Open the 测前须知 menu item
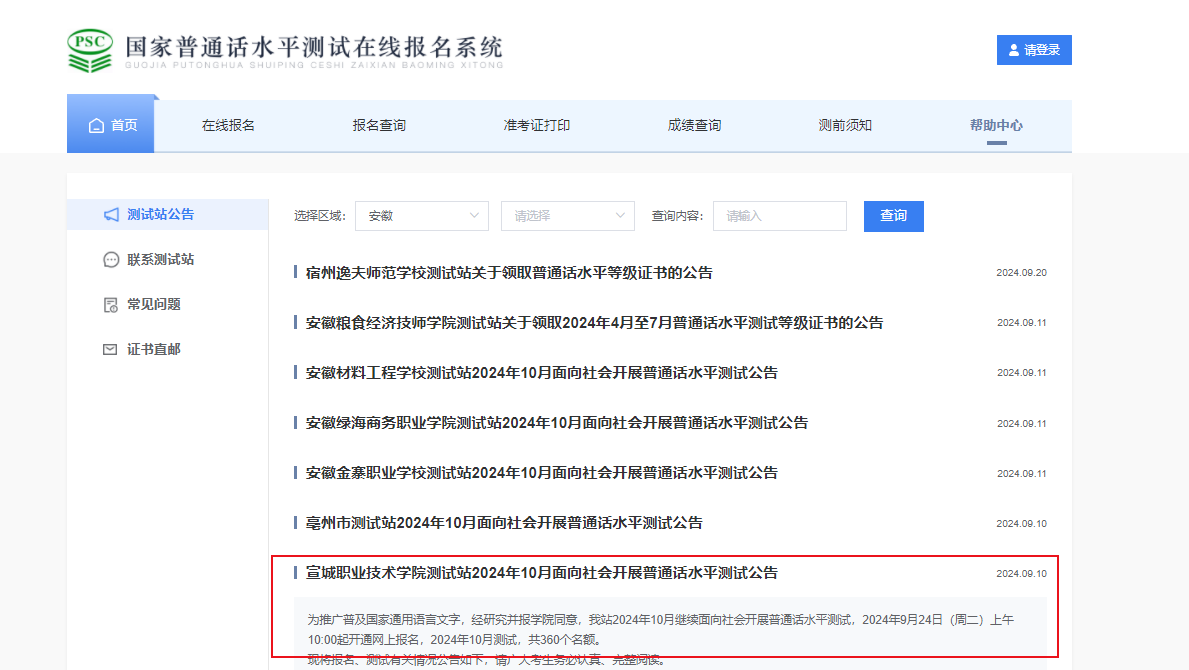Viewport: 1189px width, 670px height. 845,125
